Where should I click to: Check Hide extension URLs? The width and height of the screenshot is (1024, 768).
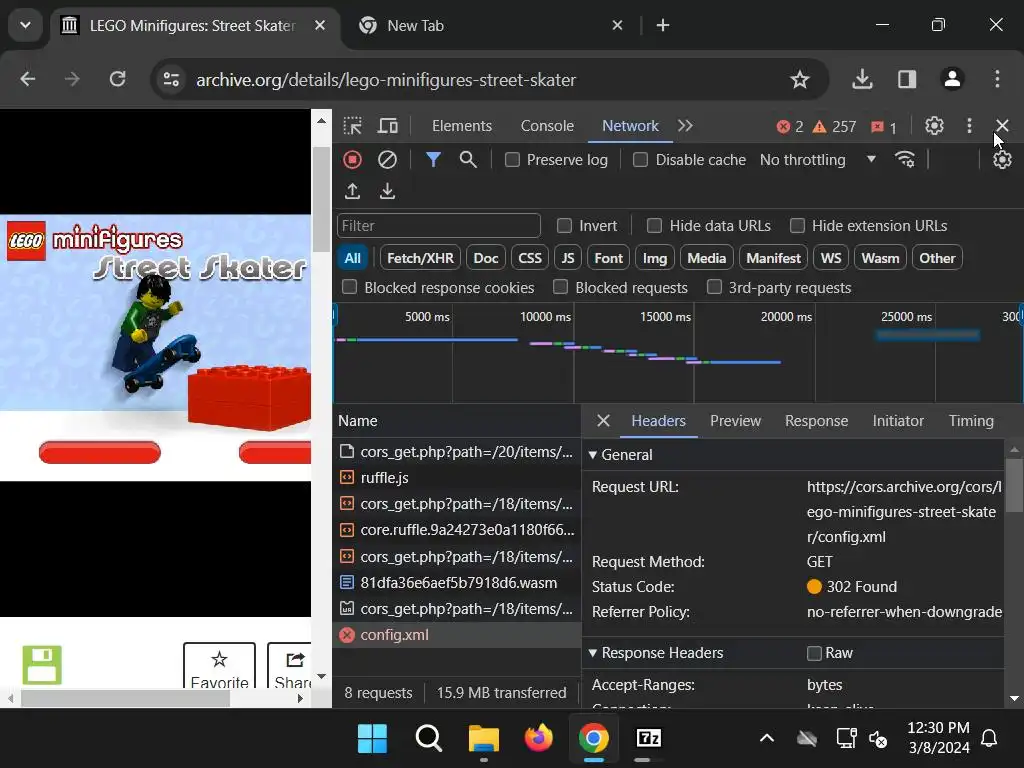pos(797,226)
